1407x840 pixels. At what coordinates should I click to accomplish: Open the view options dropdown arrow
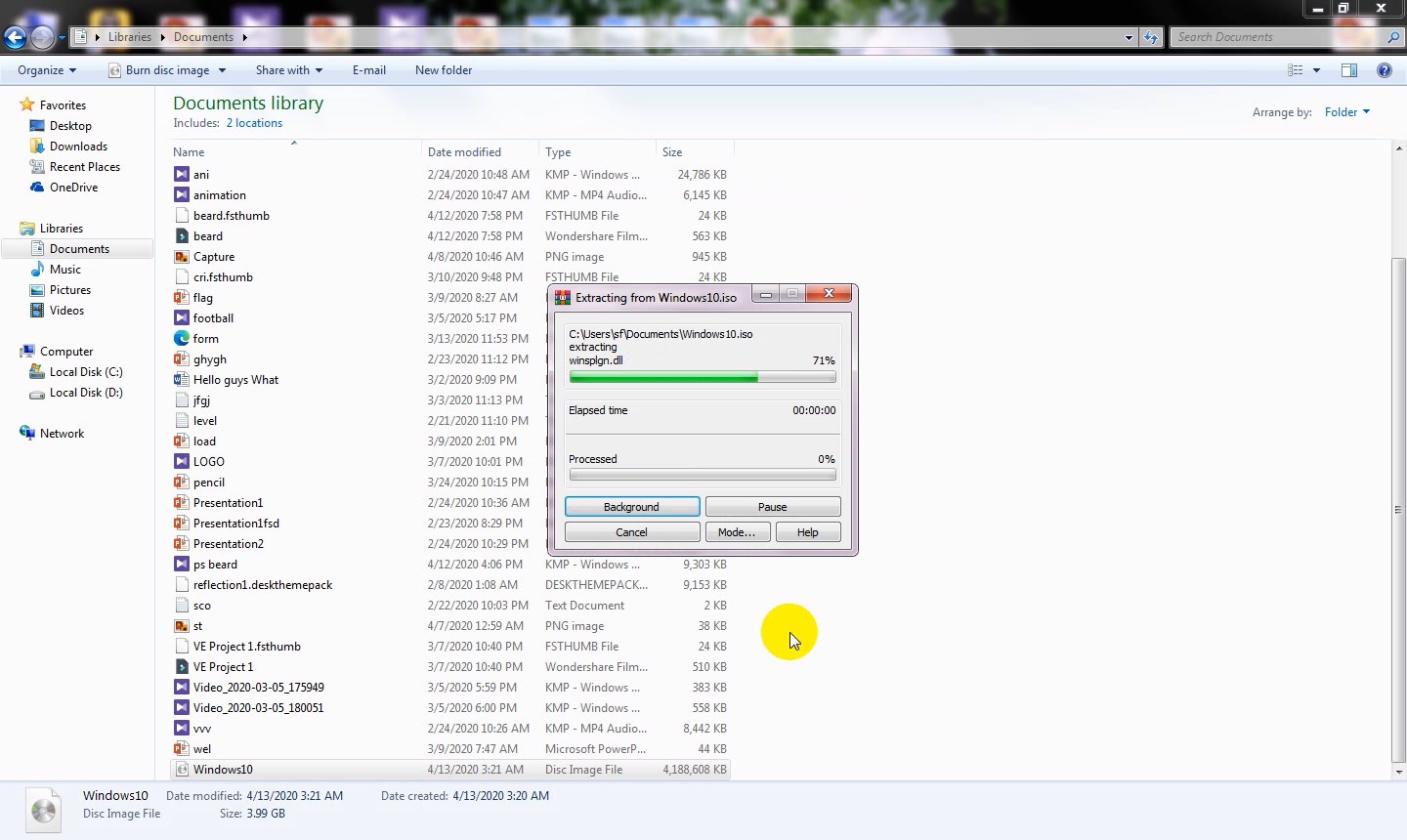coord(1316,70)
